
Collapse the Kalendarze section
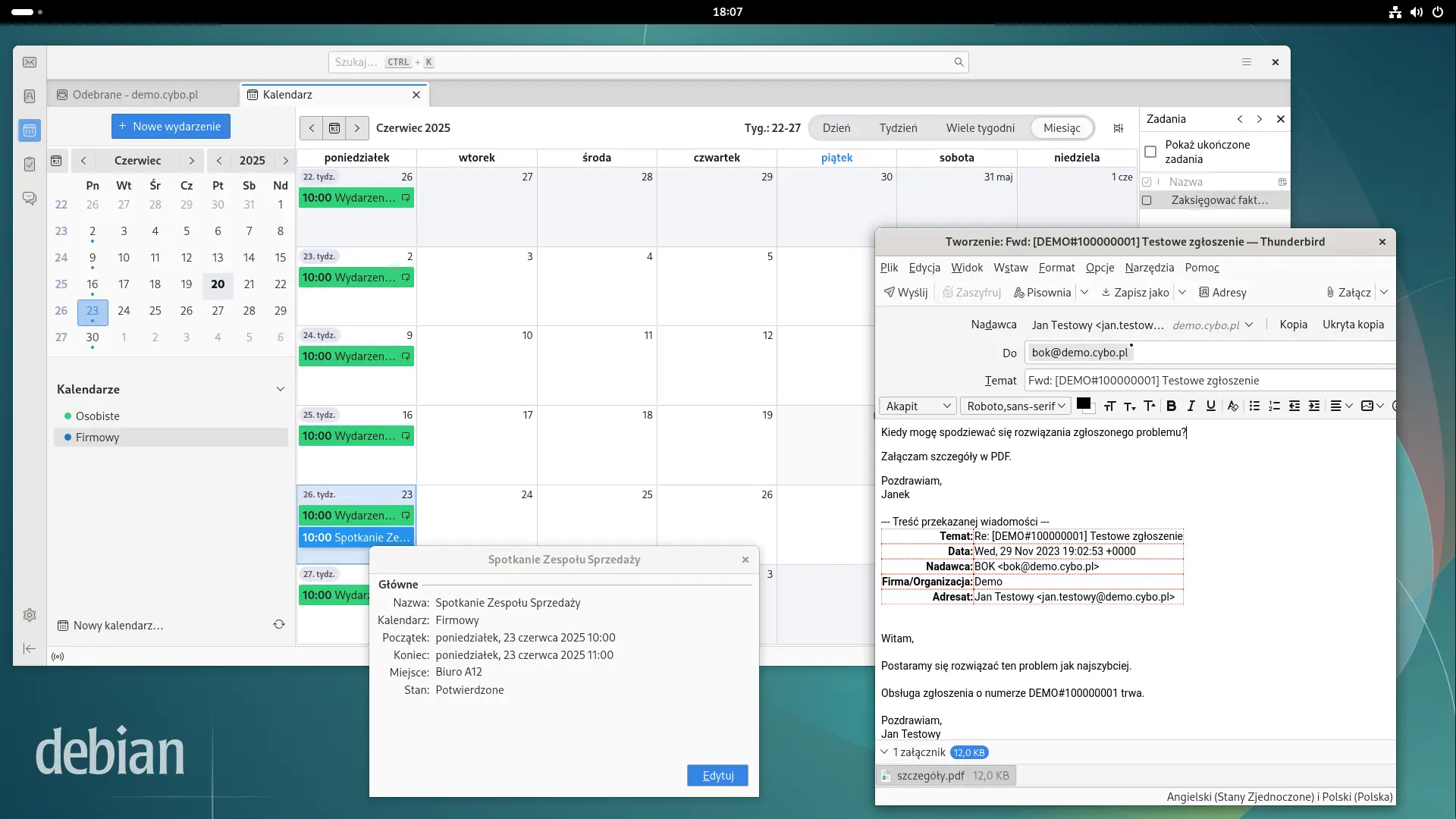point(280,389)
